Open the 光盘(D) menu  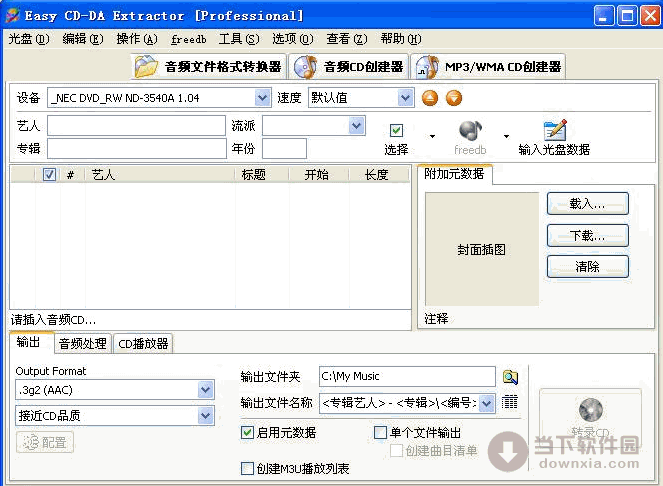[x=29, y=39]
